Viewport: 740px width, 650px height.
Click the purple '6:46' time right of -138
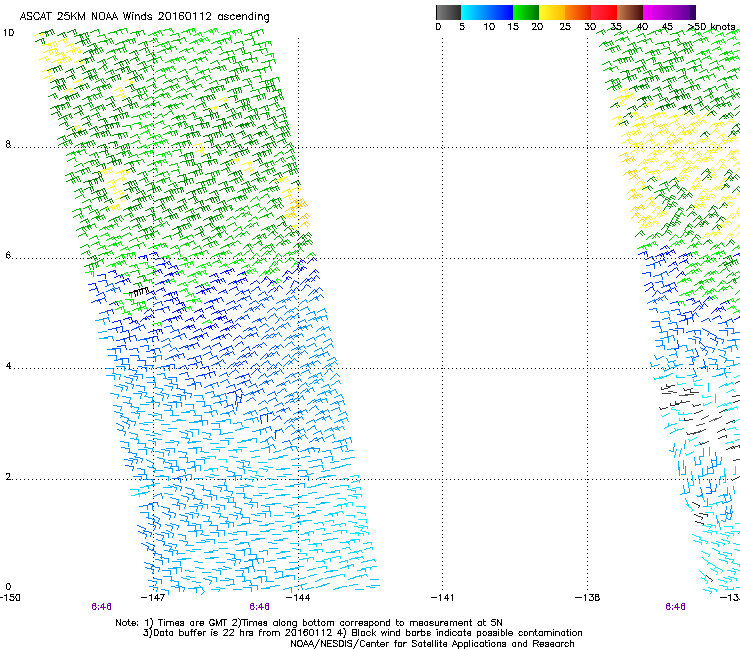tap(675, 607)
